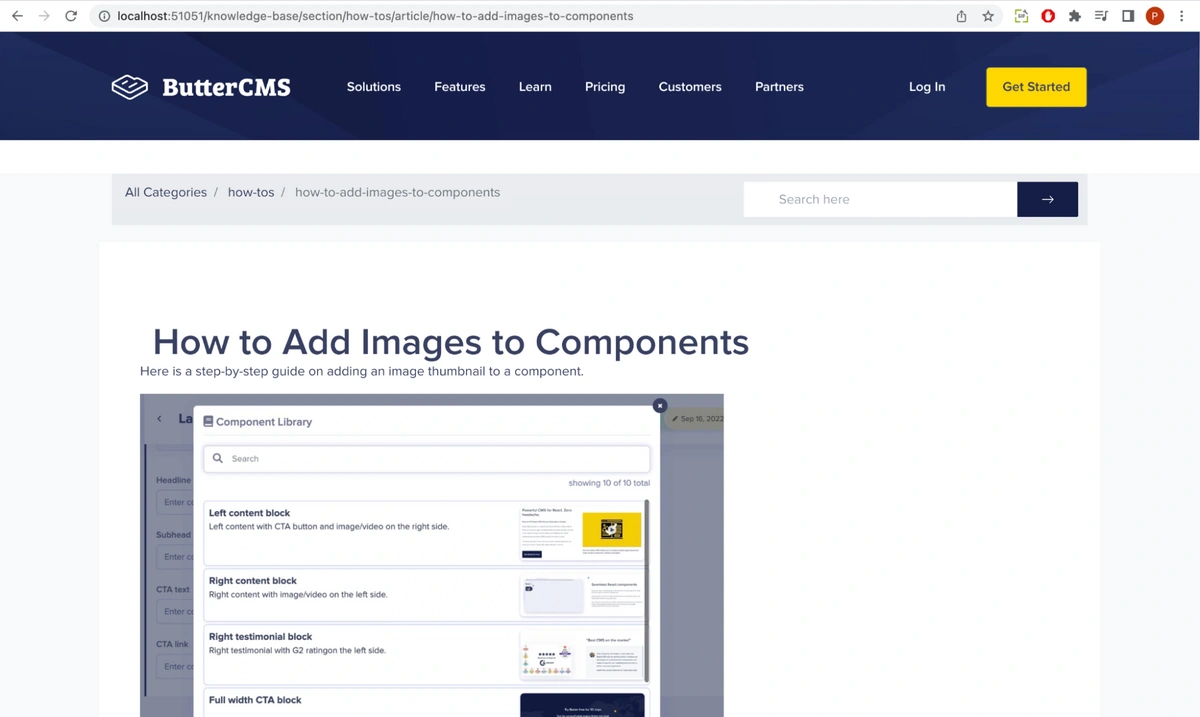Click the ButterCMS logo in header
Screen dimensions: 1200x717
(201, 87)
